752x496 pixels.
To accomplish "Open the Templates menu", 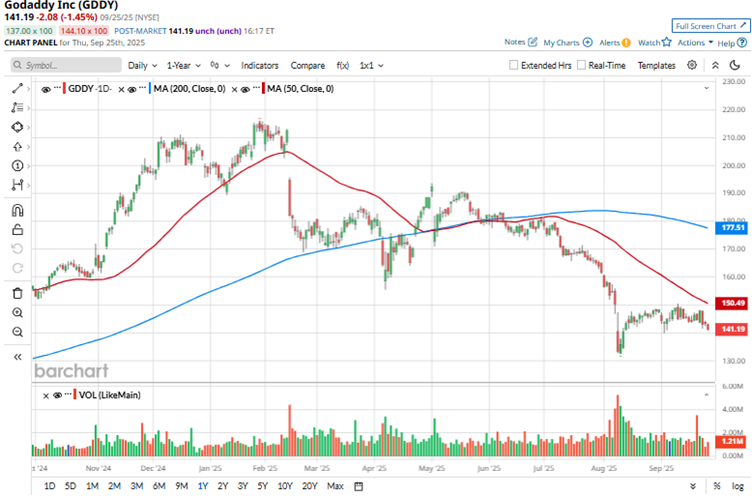I will click(656, 65).
